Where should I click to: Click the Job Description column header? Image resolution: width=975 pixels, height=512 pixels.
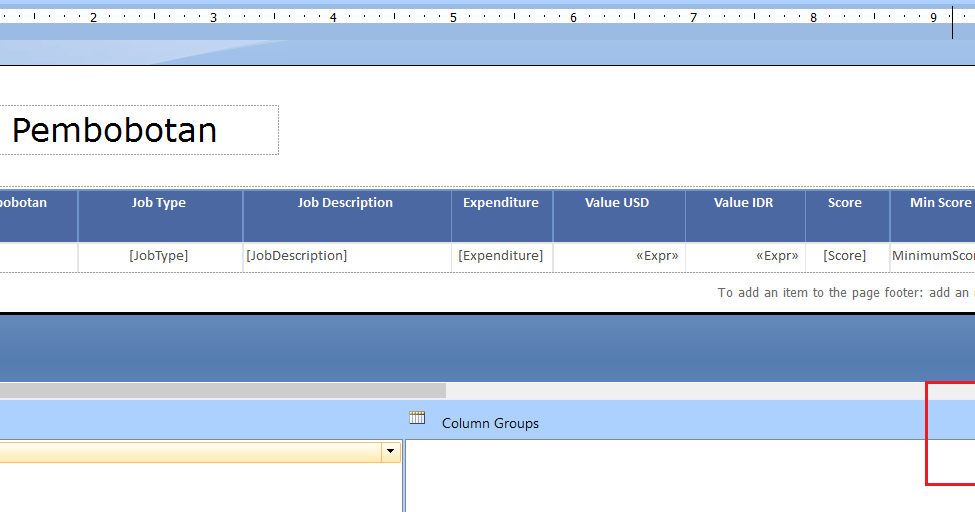[347, 216]
